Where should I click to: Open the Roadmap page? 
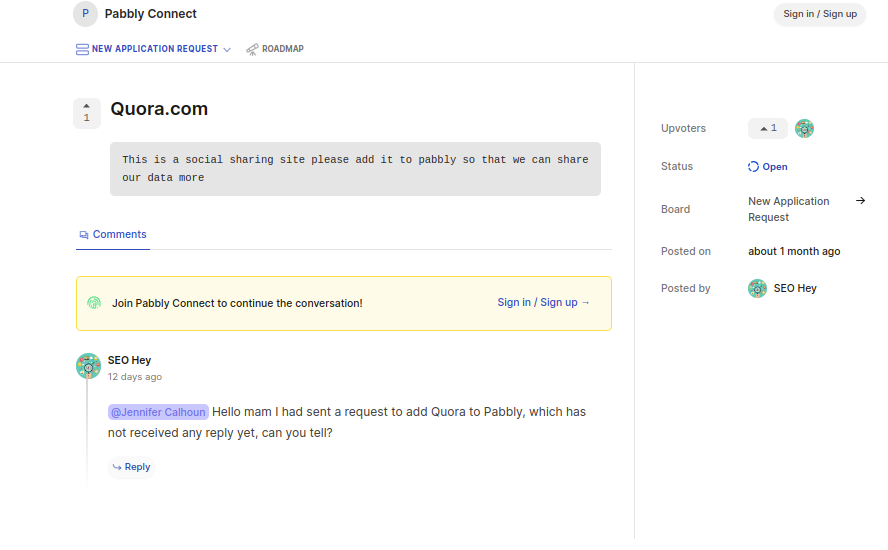pos(275,49)
